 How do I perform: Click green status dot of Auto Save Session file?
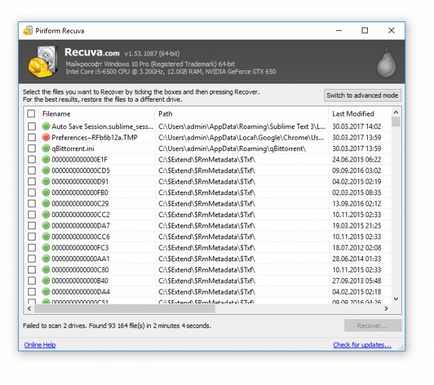46,126
